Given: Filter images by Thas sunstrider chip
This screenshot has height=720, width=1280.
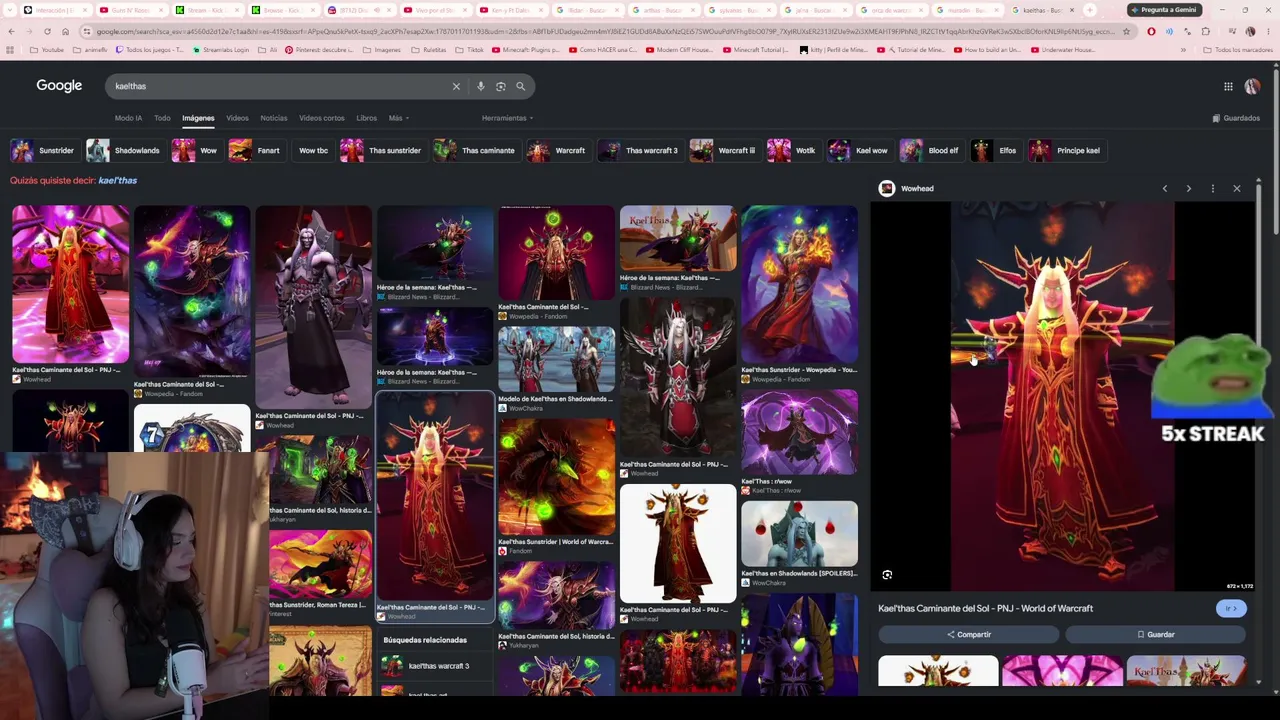Looking at the screenshot, I should [x=382, y=150].
